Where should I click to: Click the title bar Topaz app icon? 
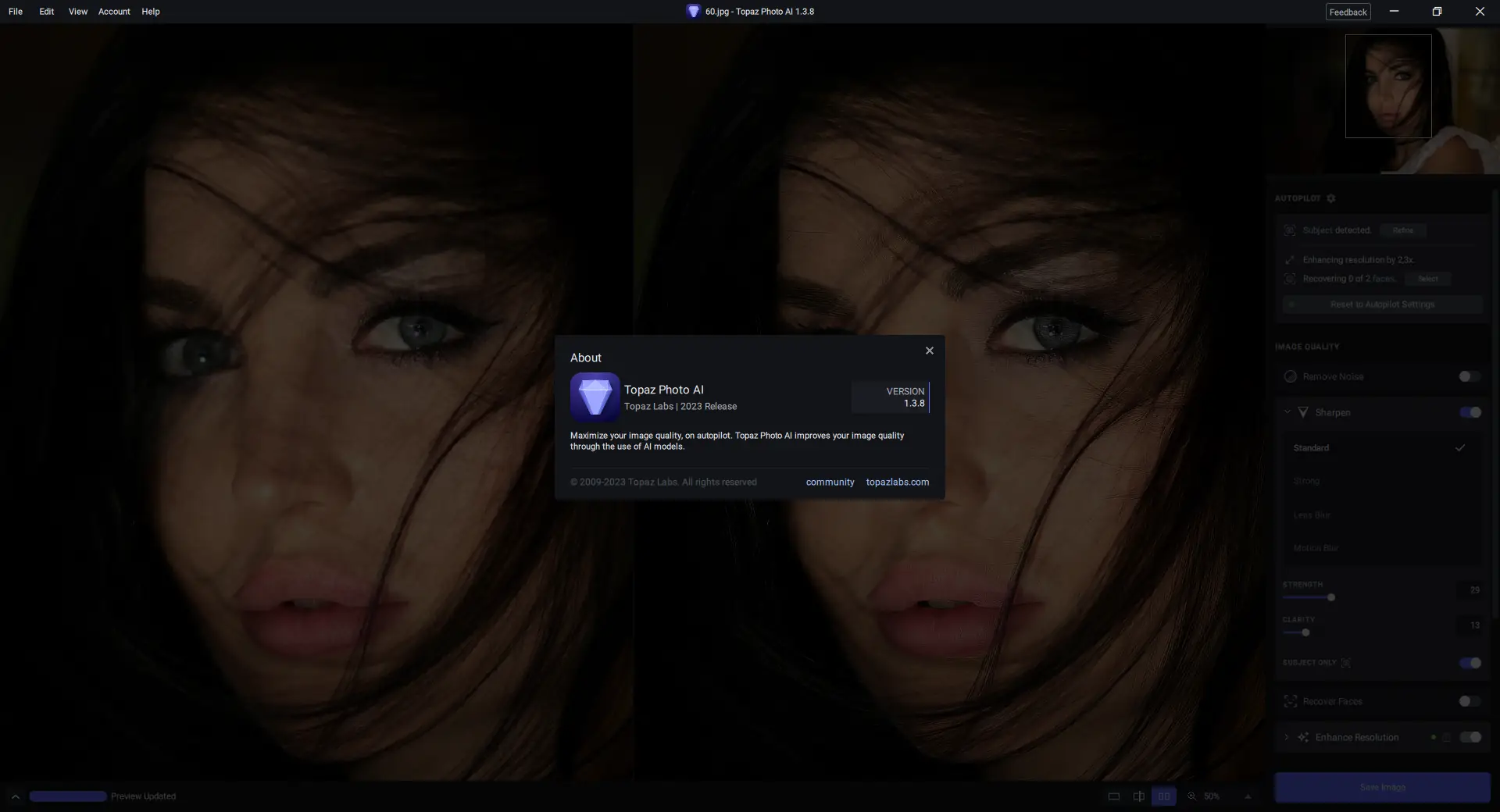point(693,12)
